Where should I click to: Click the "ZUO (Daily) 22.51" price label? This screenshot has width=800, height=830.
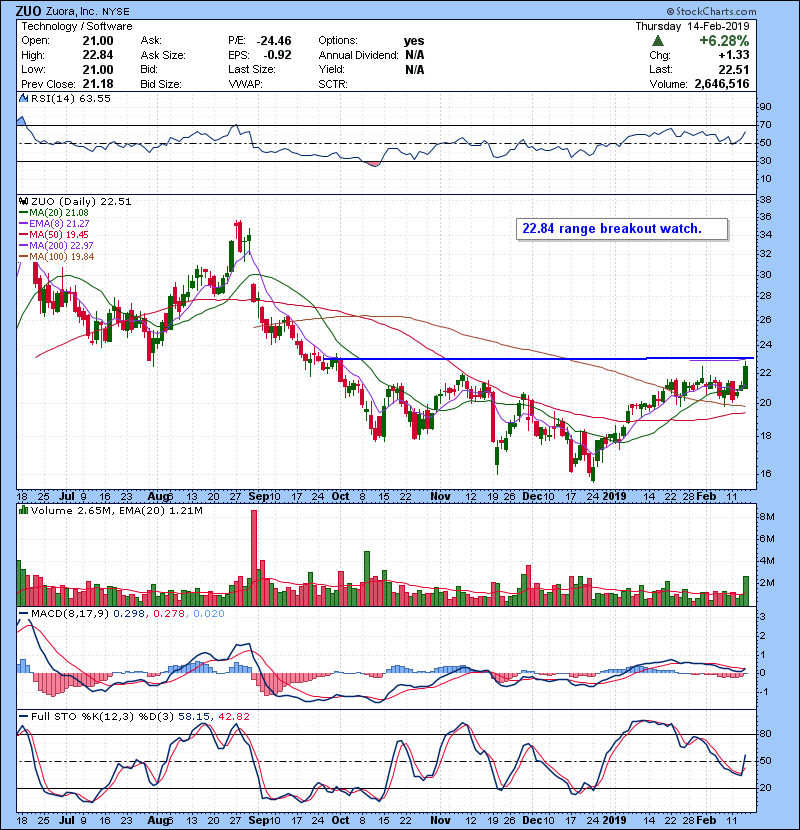(x=81, y=201)
